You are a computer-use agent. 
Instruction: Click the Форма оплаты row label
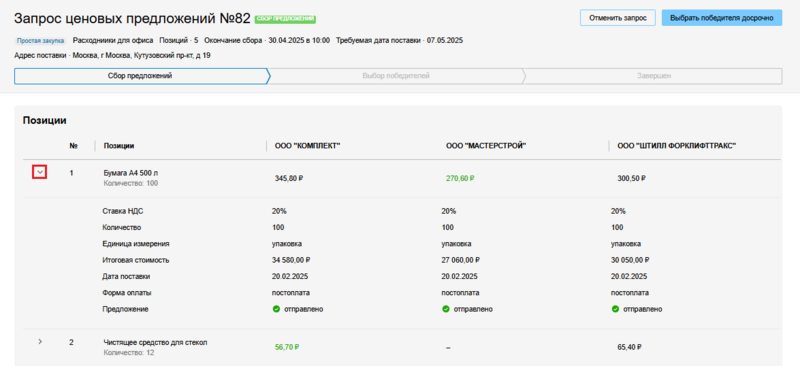point(127,292)
